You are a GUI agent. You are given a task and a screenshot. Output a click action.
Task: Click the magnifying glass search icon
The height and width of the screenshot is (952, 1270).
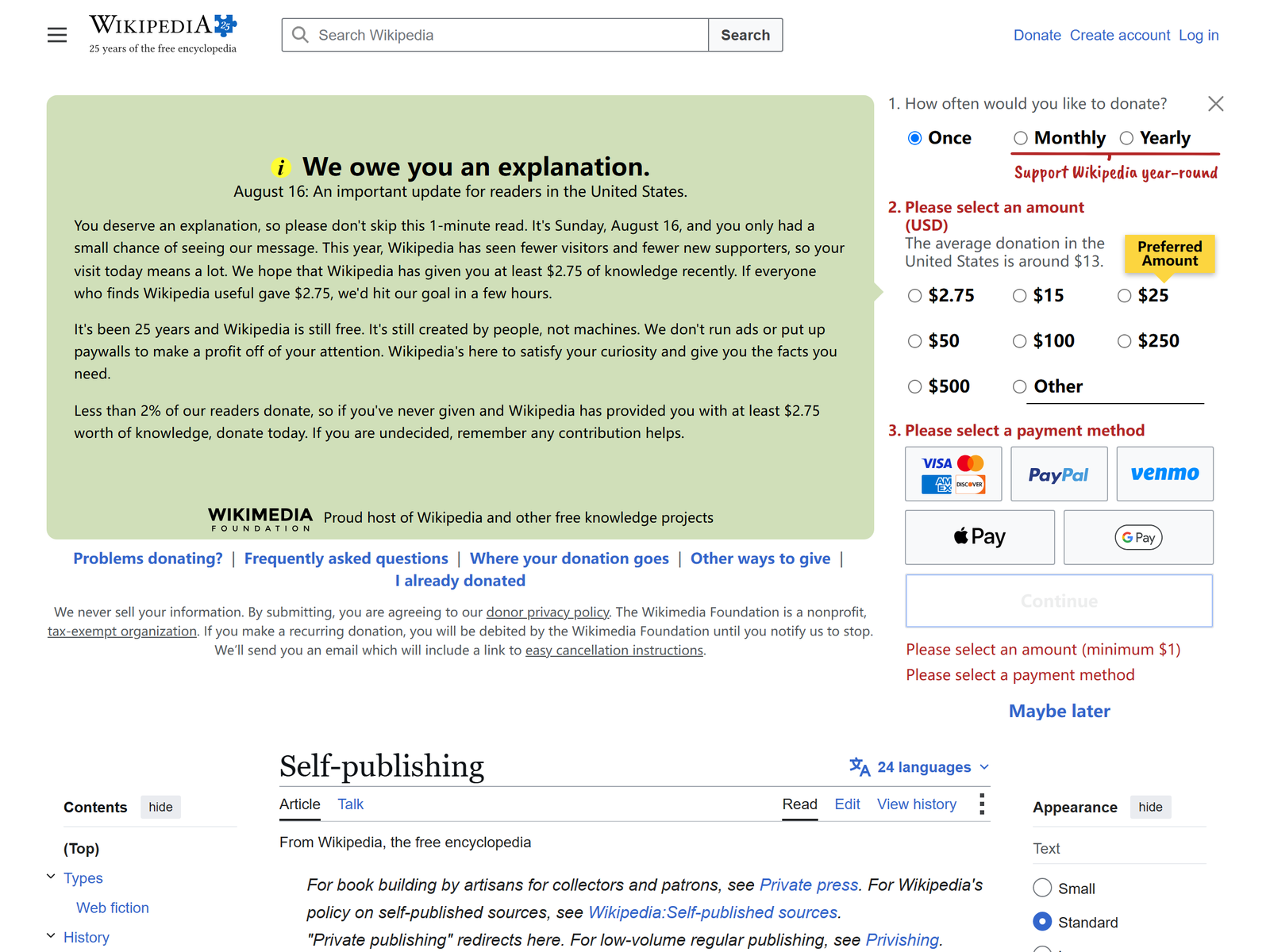point(300,35)
